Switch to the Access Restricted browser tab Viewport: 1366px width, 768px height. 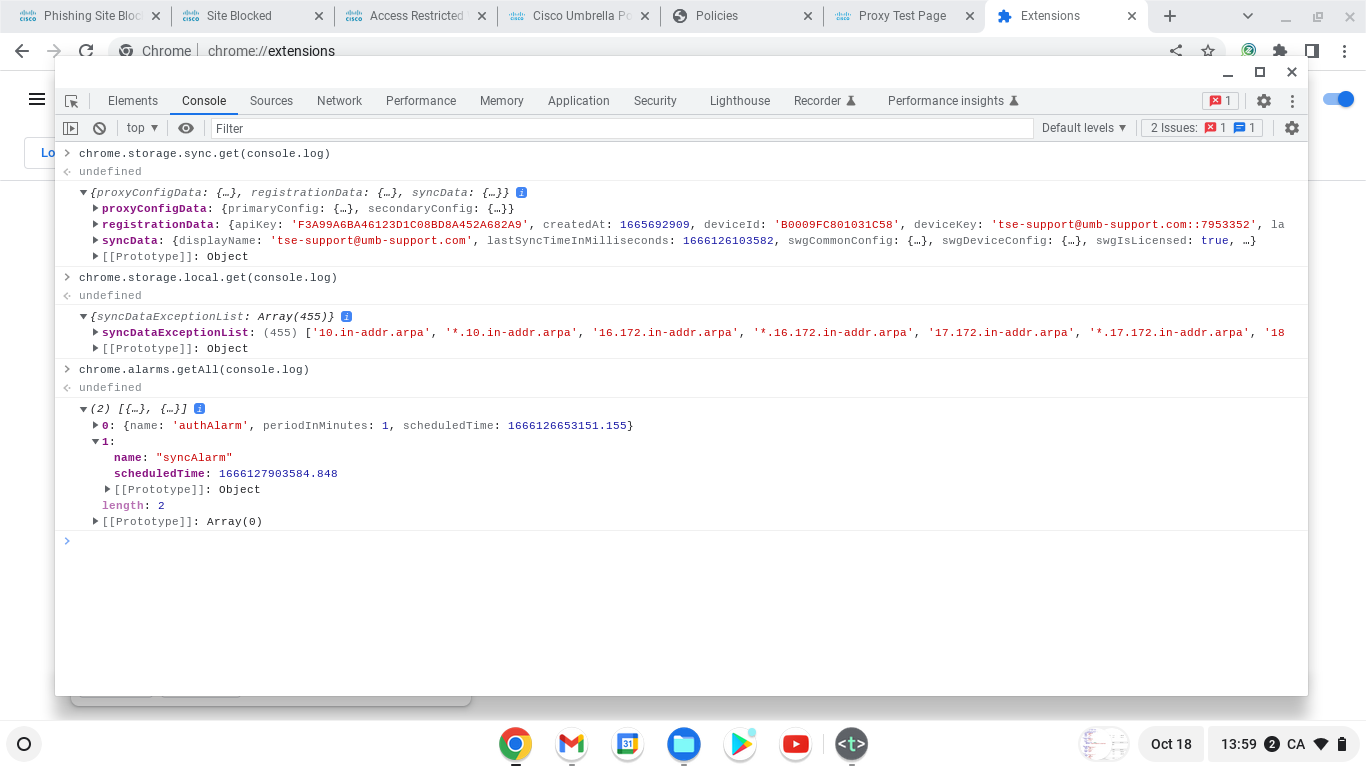click(416, 16)
